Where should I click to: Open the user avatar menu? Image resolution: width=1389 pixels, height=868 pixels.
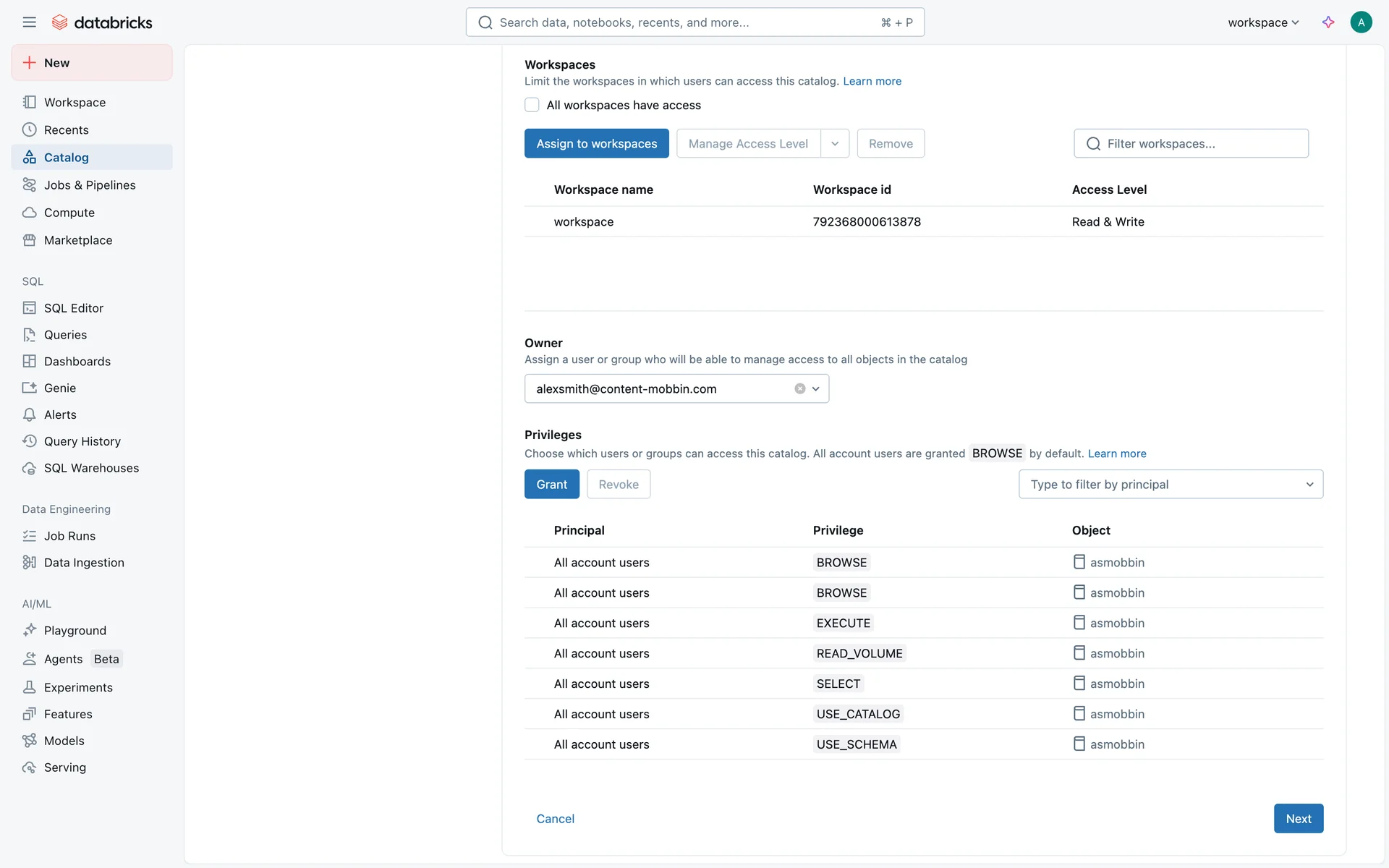[1361, 22]
